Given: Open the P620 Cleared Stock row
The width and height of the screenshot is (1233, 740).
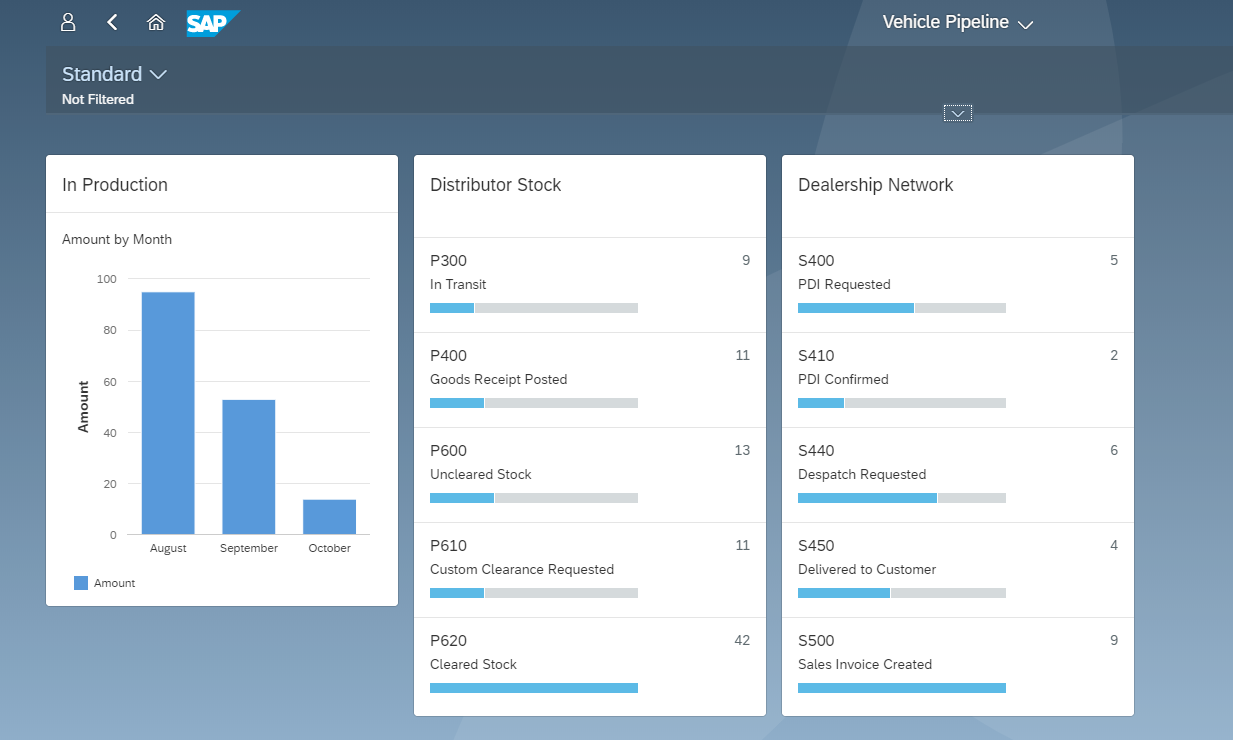Looking at the screenshot, I should coord(590,666).
